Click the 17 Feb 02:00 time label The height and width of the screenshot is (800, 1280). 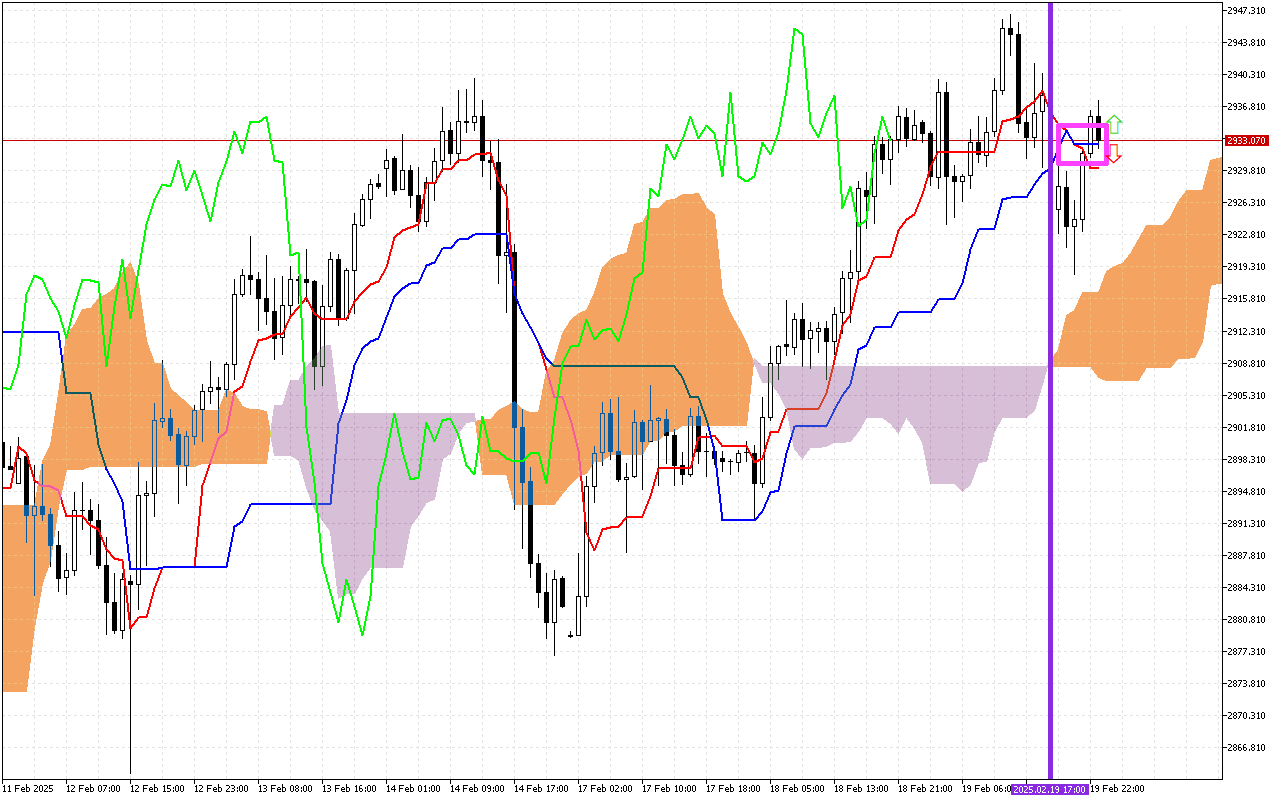pyautogui.click(x=606, y=789)
